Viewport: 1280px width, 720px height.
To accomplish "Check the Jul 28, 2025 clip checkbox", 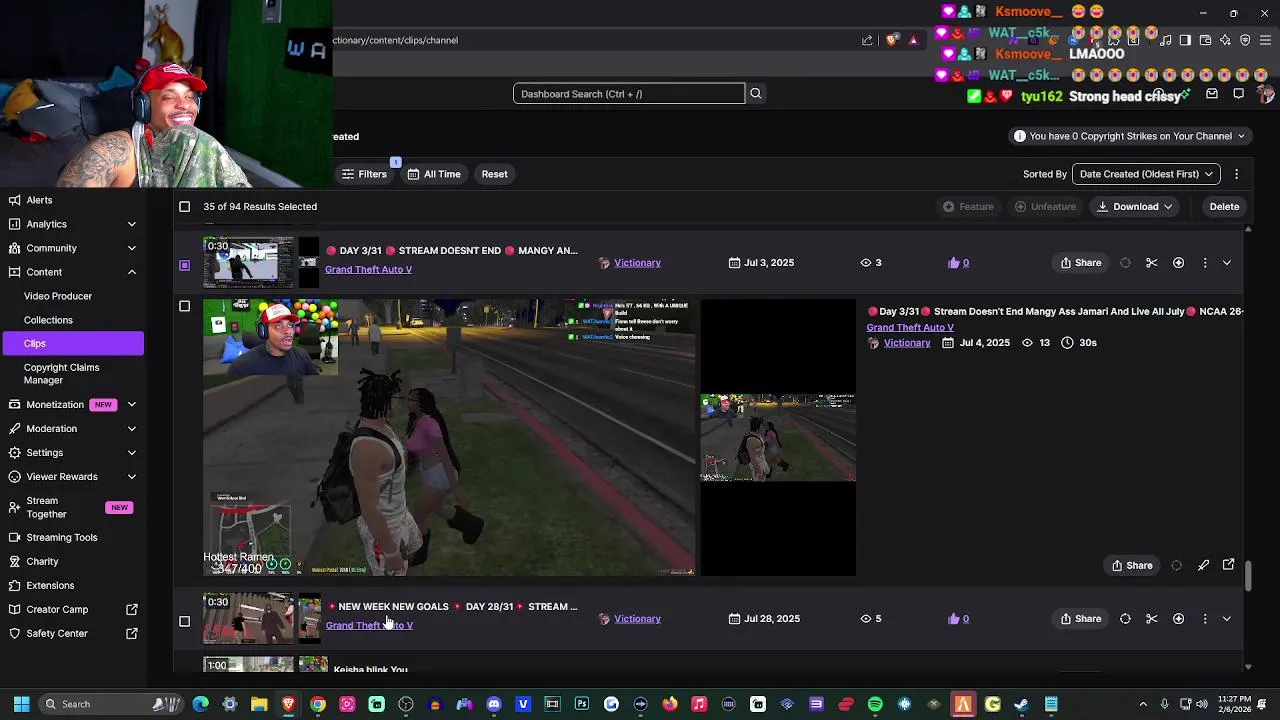I will [x=184, y=621].
